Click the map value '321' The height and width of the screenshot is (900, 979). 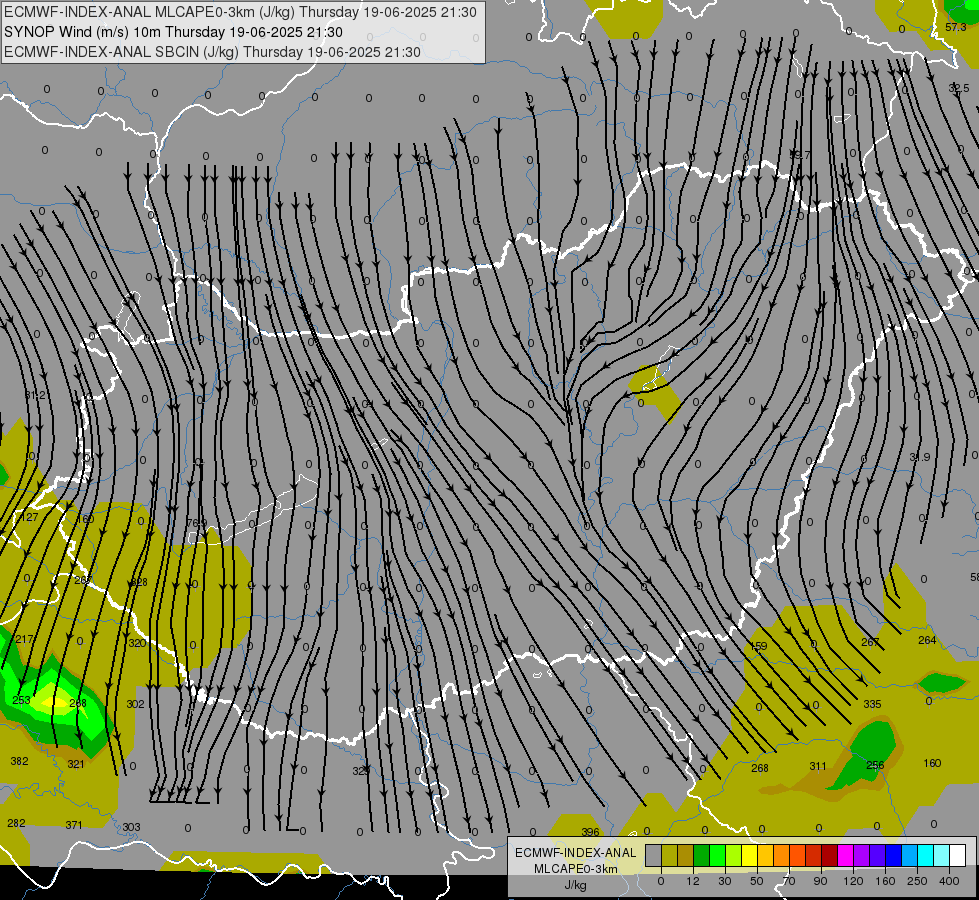point(76,764)
